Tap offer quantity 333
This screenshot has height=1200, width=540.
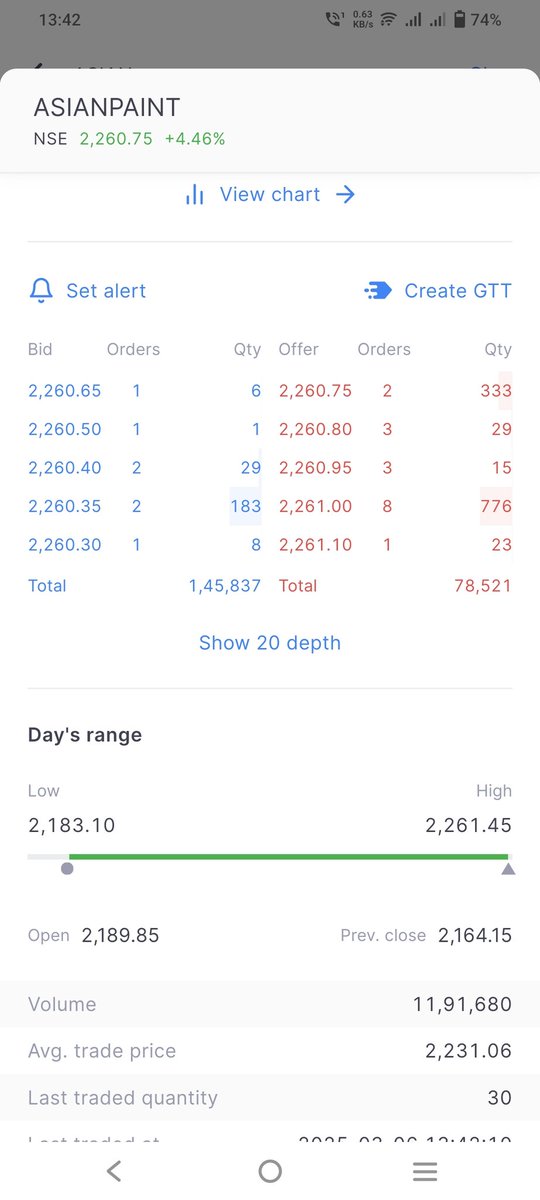(x=496, y=391)
